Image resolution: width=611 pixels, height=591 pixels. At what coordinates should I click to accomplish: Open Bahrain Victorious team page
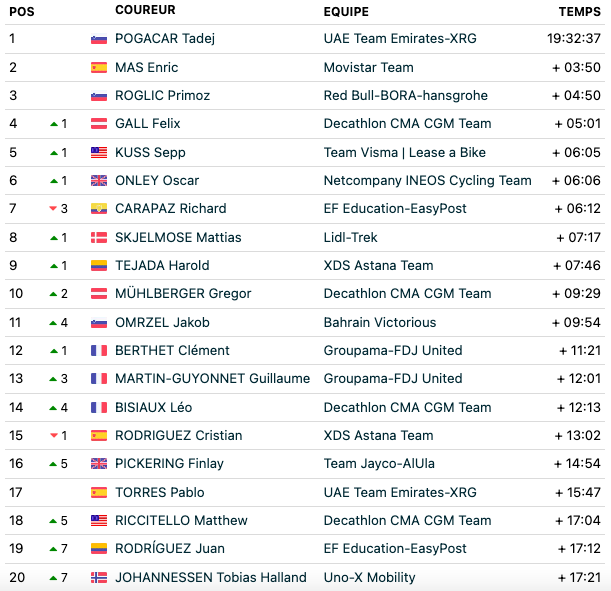380,323
